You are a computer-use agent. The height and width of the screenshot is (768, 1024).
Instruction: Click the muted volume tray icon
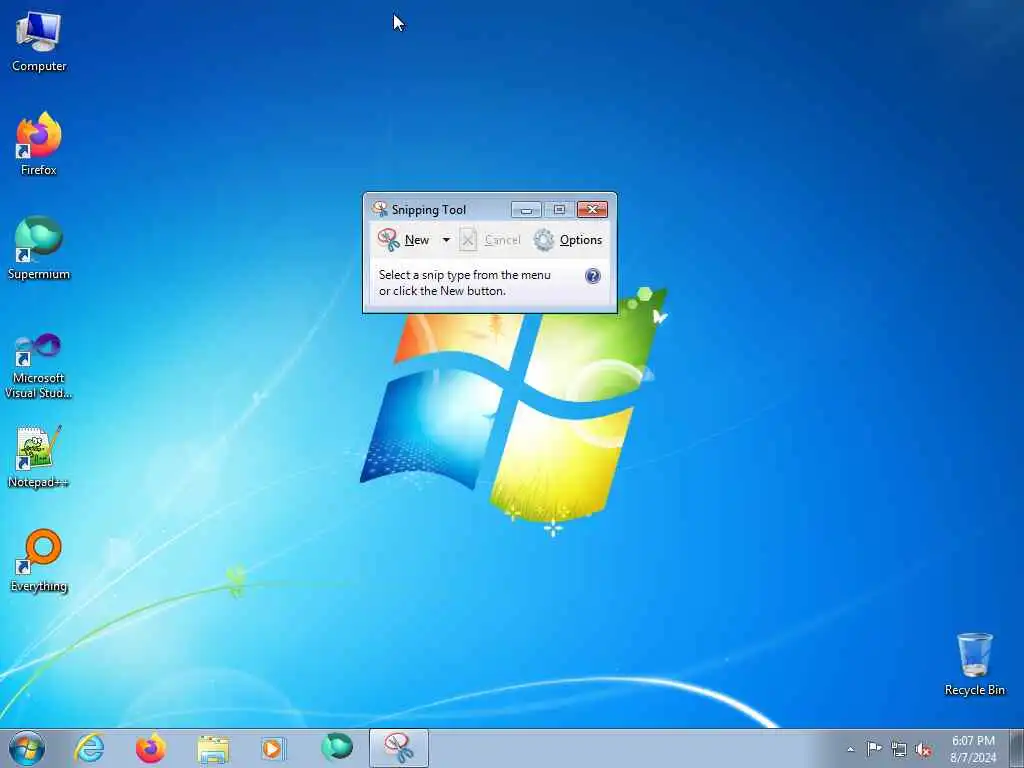tap(923, 750)
